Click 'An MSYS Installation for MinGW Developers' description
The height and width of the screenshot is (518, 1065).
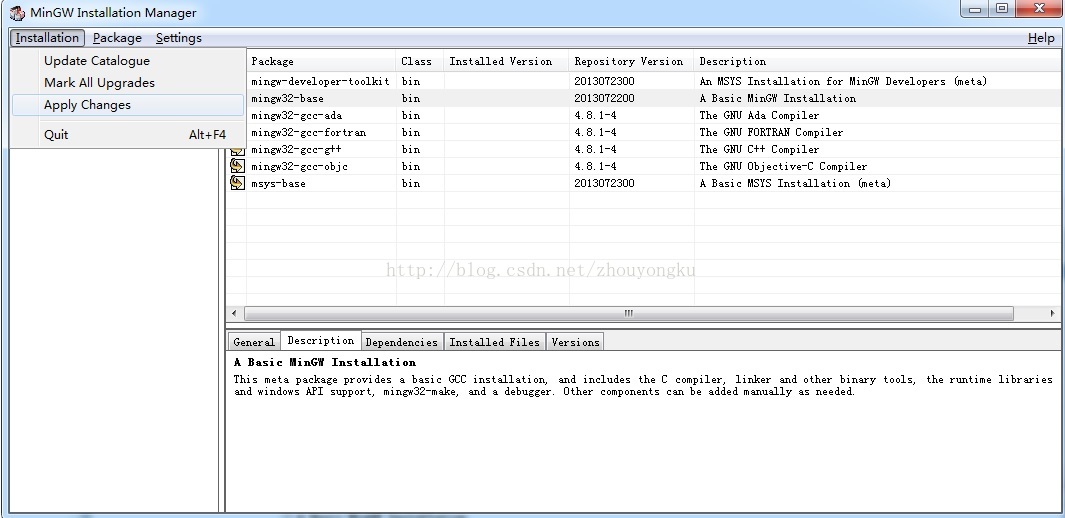coord(843,81)
